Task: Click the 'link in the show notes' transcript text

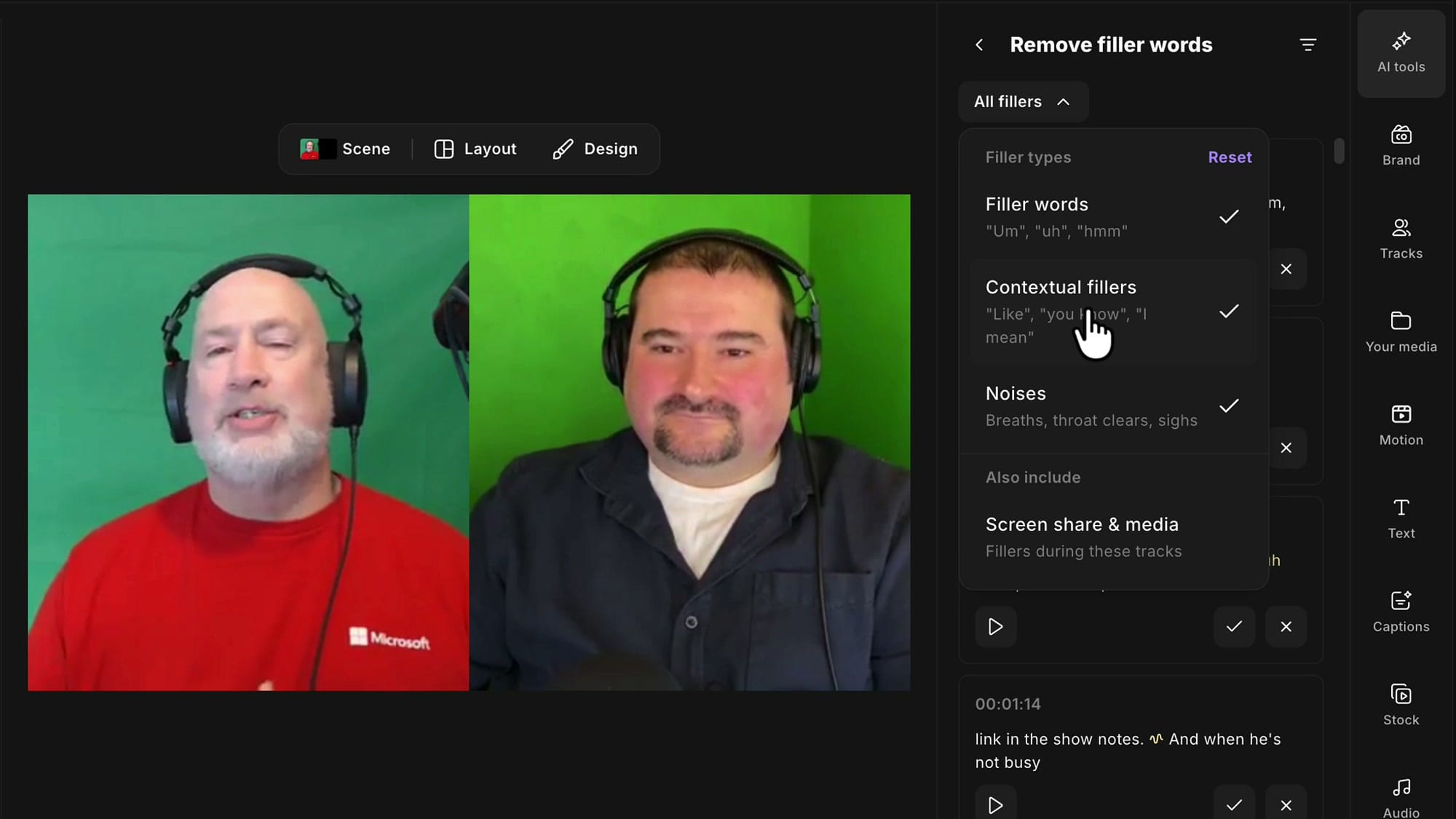Action: coord(1059,739)
